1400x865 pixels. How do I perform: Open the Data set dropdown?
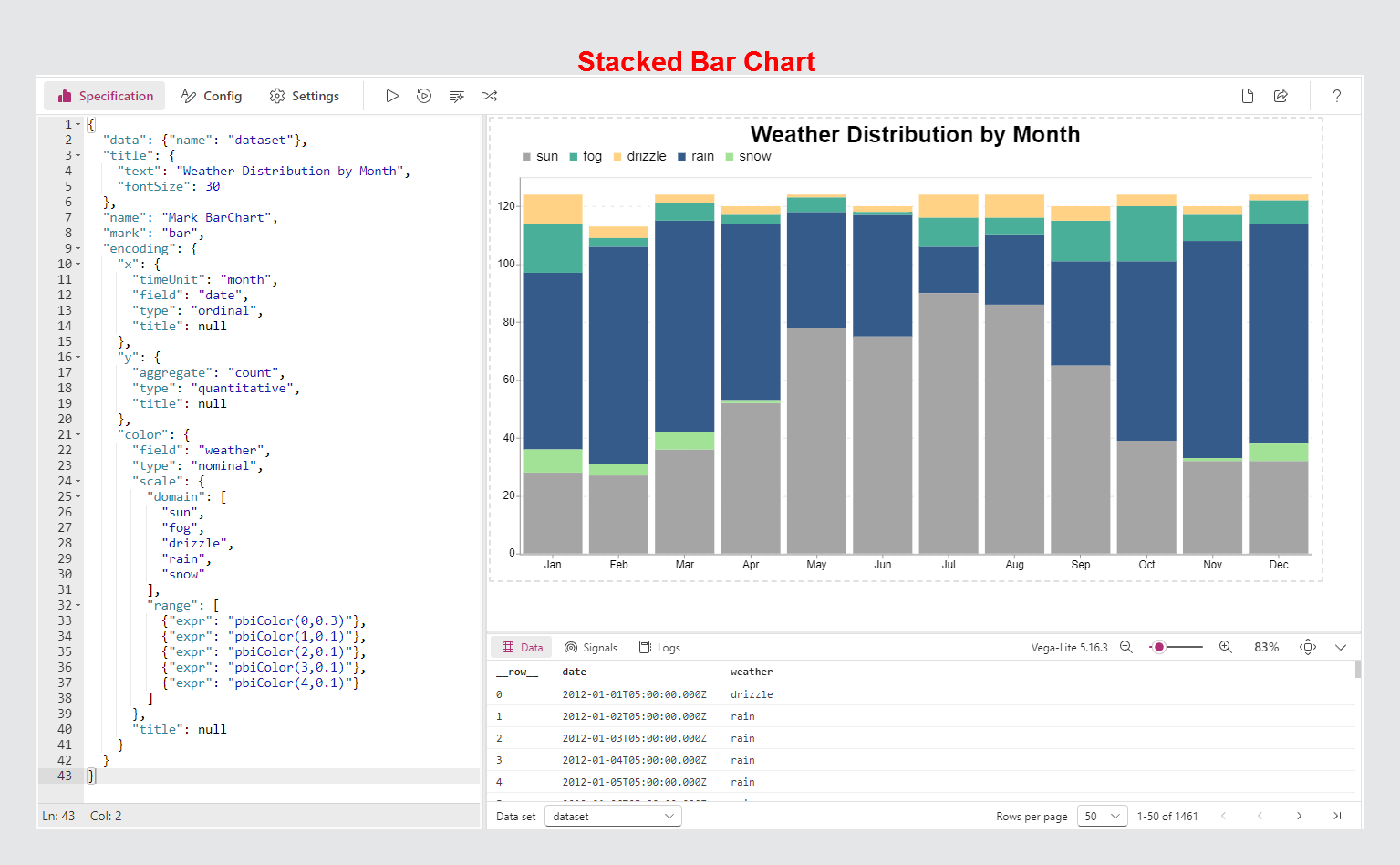[612, 816]
